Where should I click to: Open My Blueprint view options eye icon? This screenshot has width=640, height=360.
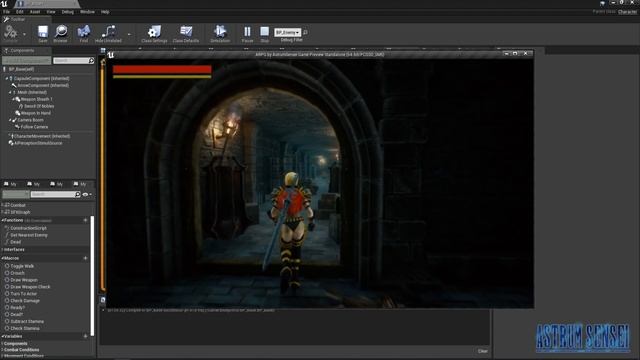point(87,194)
